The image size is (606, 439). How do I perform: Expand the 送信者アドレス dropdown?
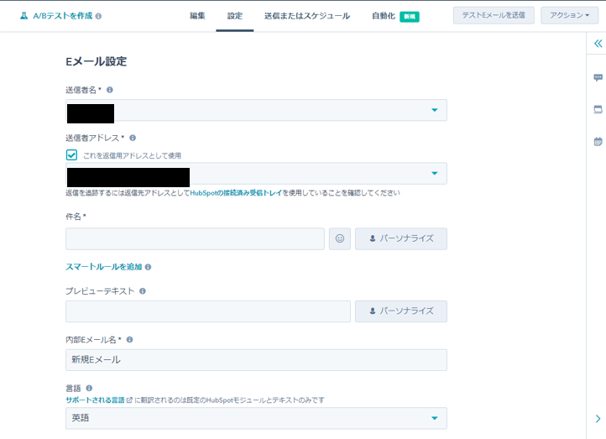click(x=434, y=174)
